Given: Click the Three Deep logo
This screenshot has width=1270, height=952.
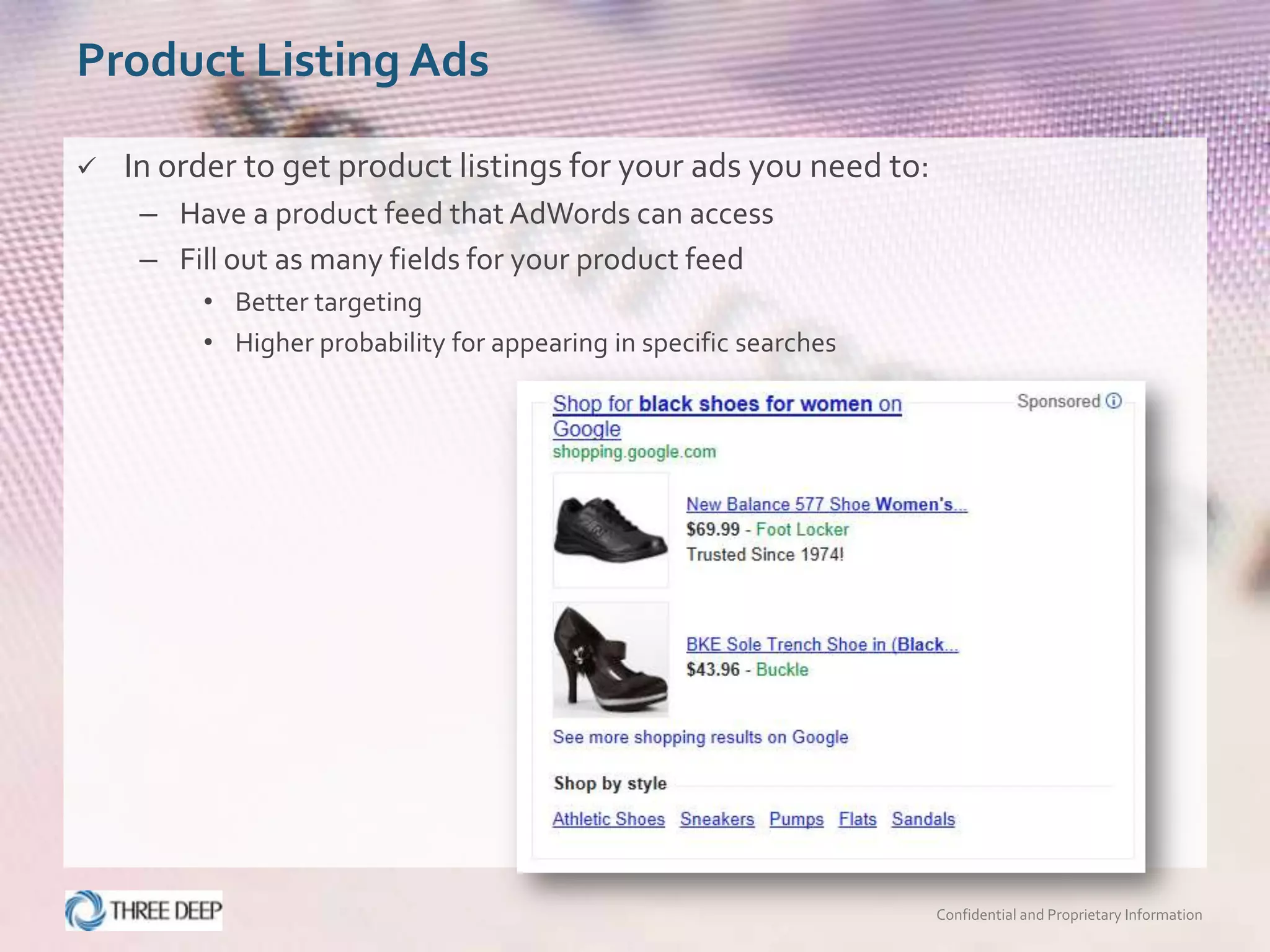Looking at the screenshot, I should 144,910.
